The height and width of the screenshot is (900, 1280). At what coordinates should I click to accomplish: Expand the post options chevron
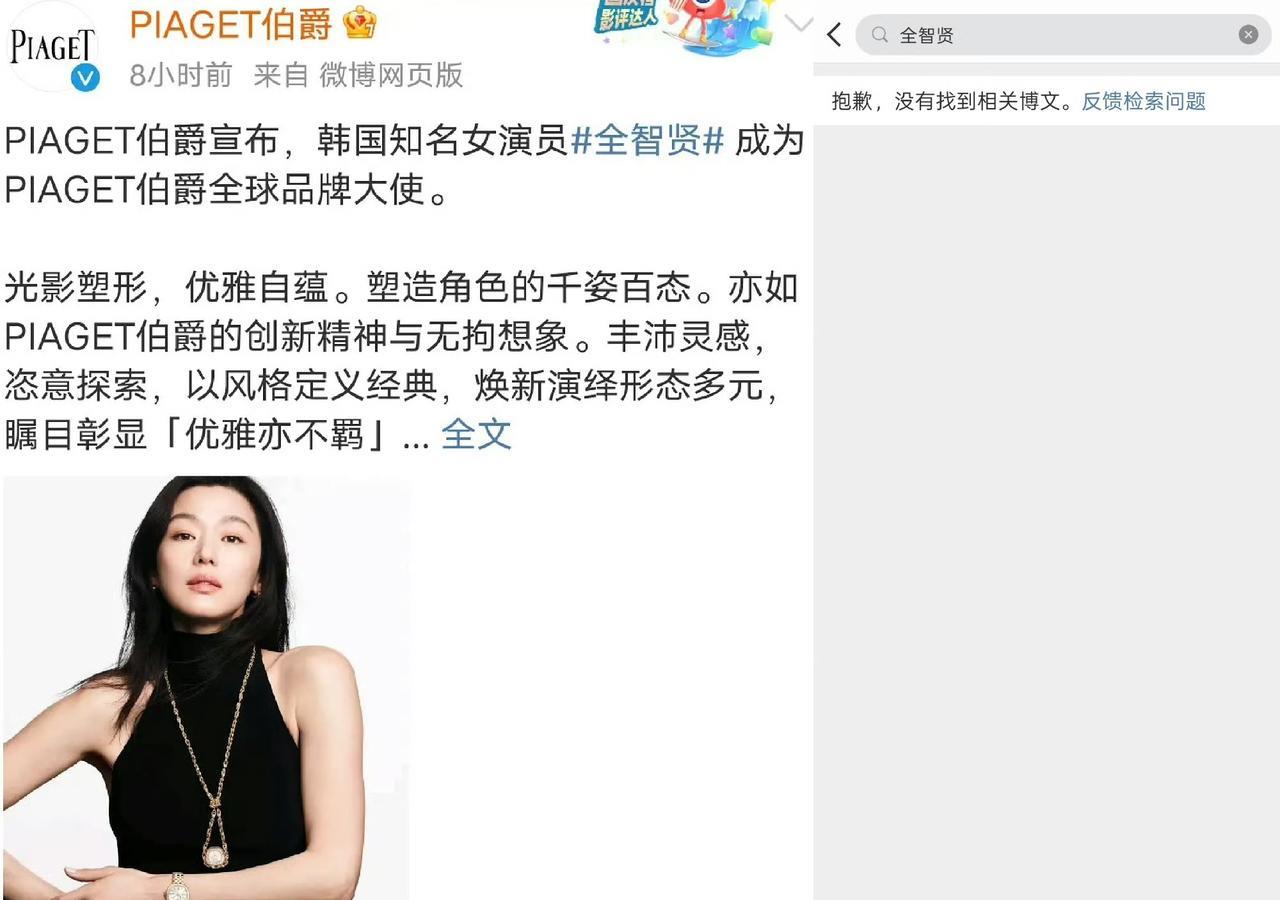tap(799, 24)
